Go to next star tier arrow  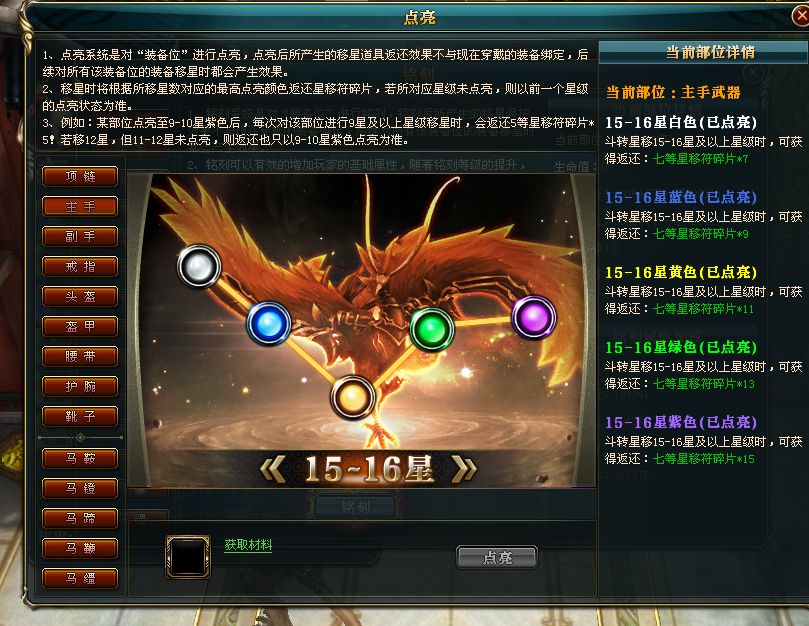[464, 469]
